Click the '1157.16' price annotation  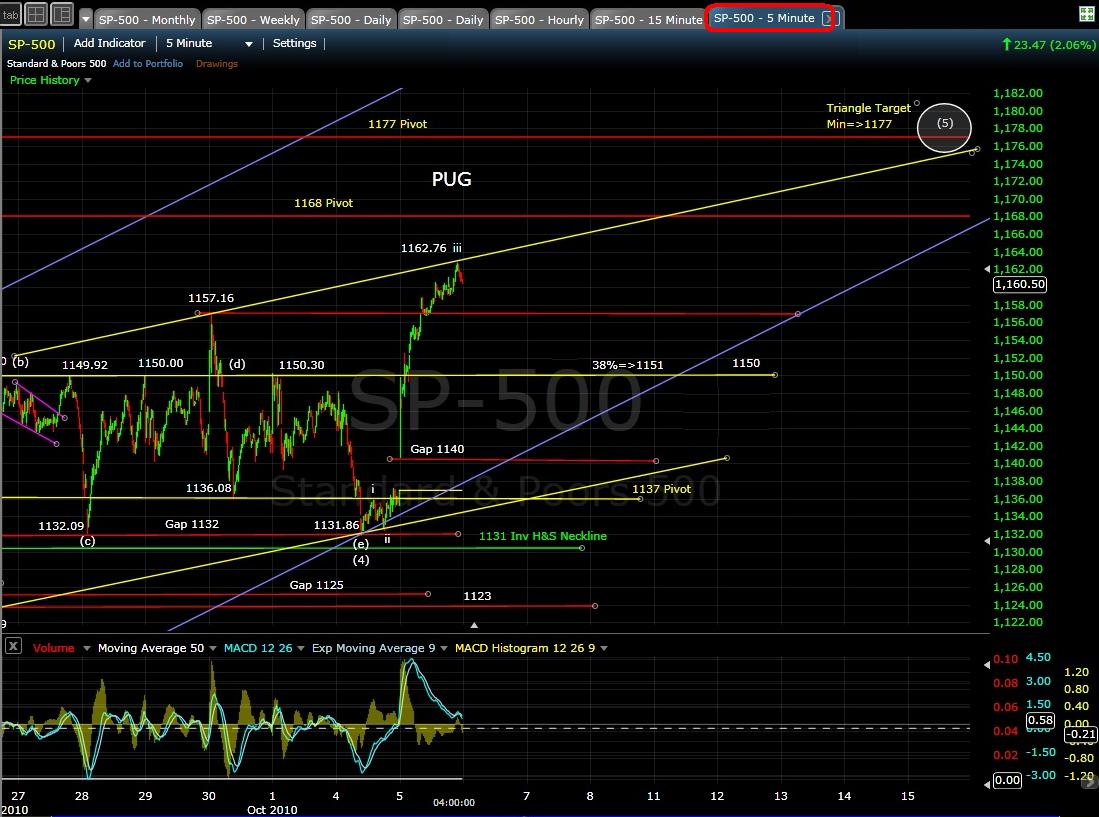click(211, 298)
